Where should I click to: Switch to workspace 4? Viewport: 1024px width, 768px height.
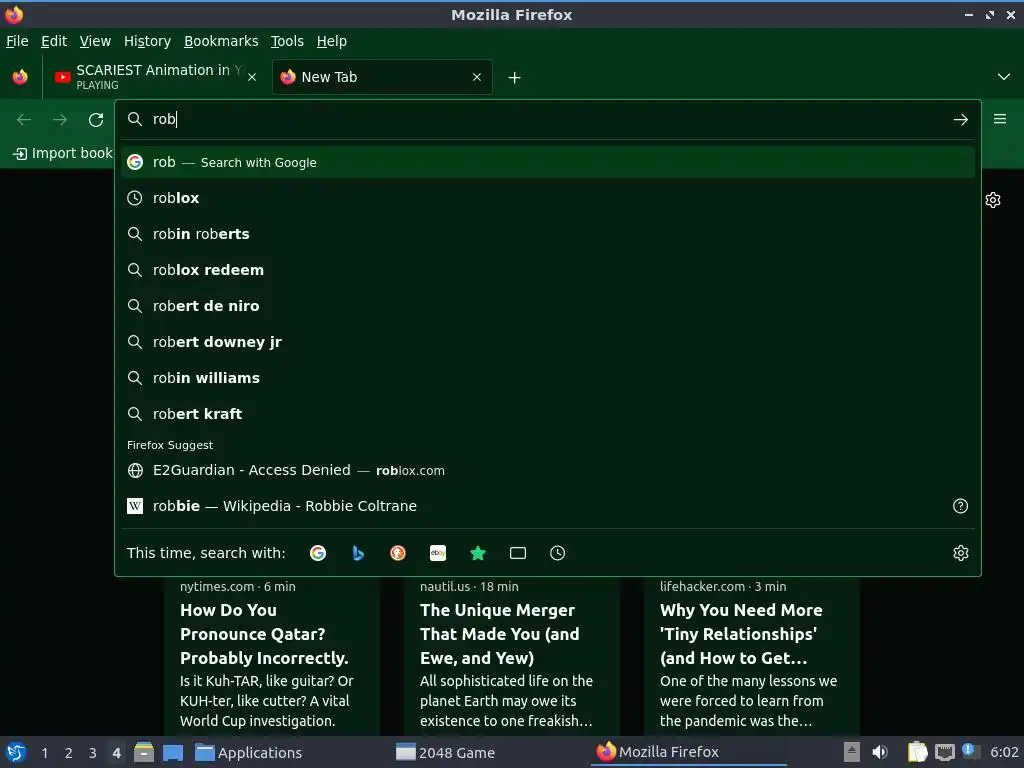(116, 753)
